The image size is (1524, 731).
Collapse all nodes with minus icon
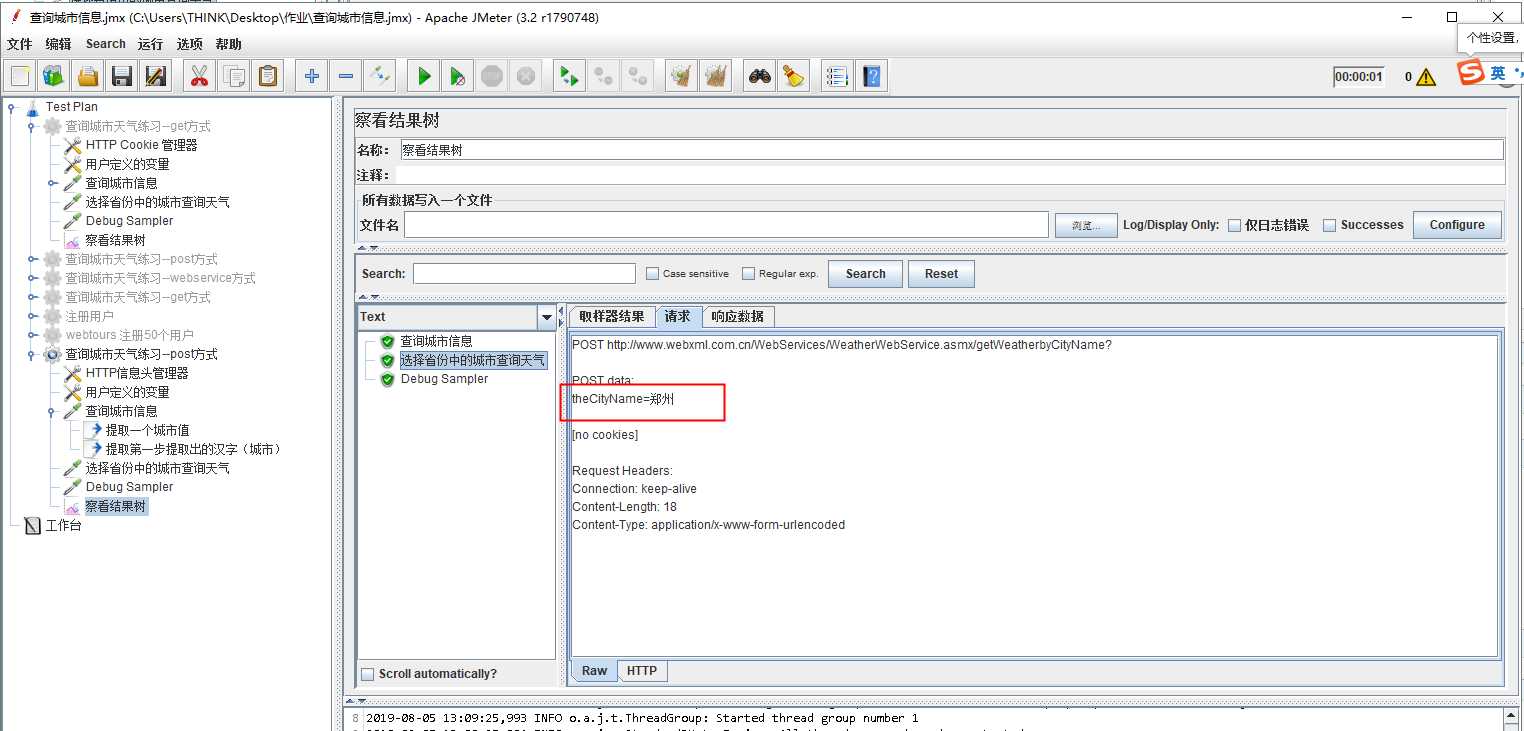point(346,76)
